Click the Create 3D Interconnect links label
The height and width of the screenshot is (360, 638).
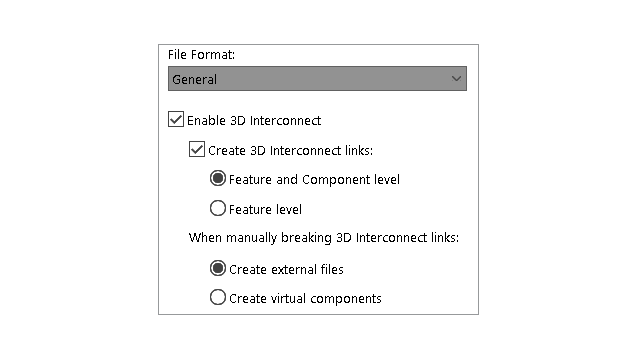coord(291,151)
